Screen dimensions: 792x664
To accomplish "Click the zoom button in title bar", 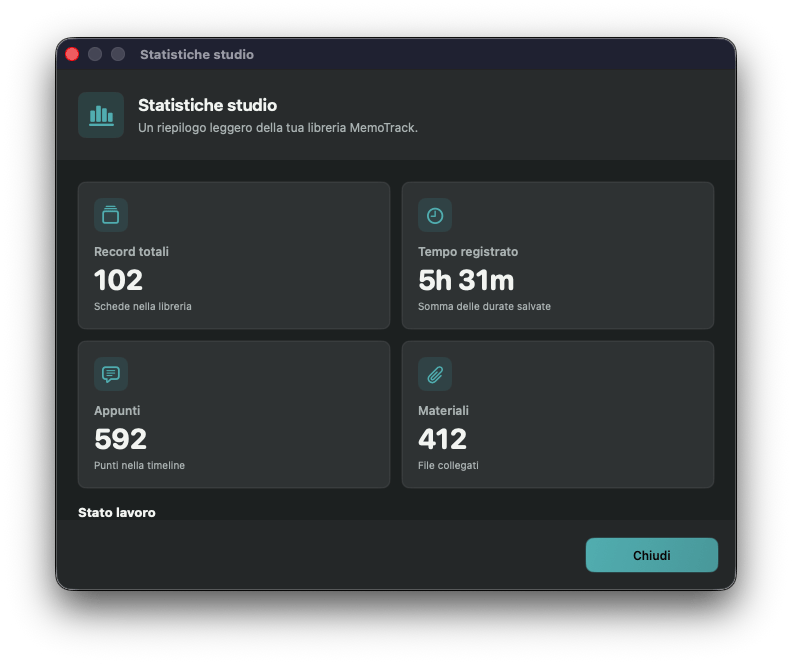I will 118,54.
